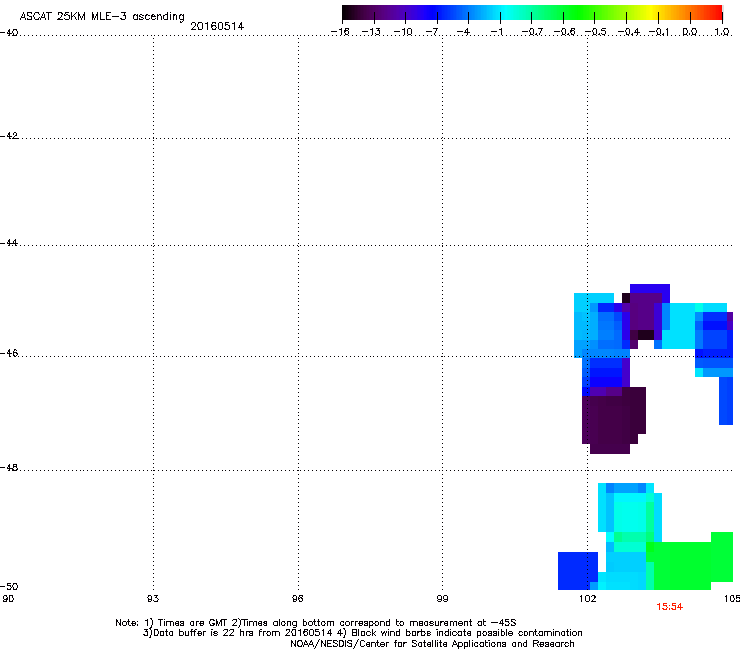
Task: Click the 'NOAA/NESDIS/Center for Satellite Applications and Research' credit
Action: pos(432,644)
